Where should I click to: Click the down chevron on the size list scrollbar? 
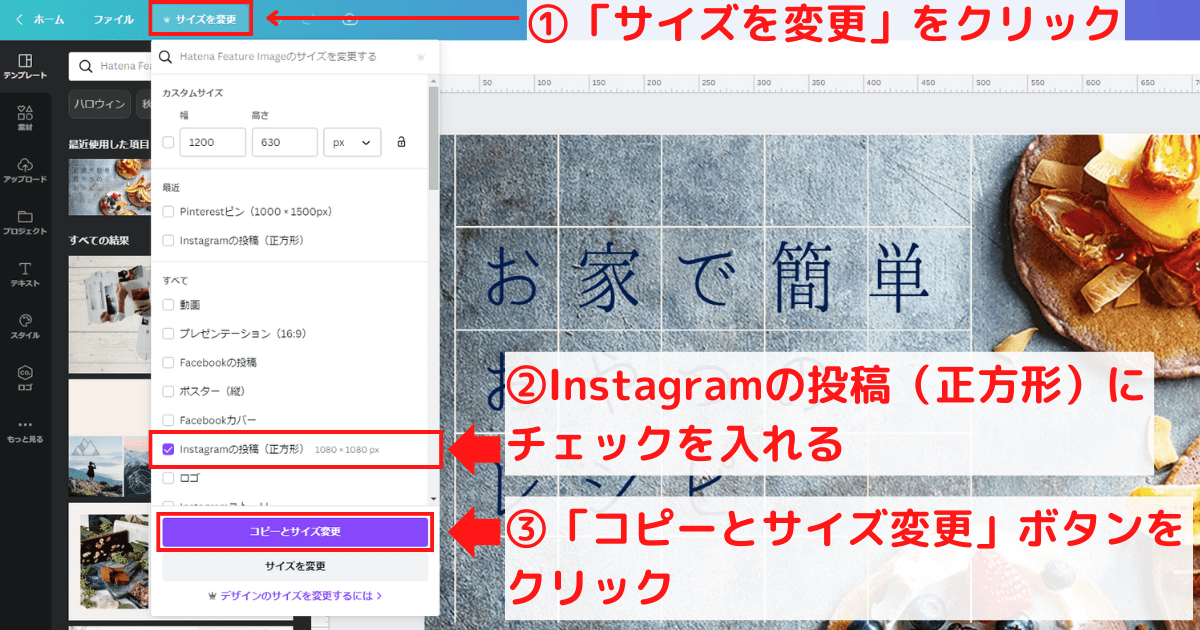pos(433,498)
